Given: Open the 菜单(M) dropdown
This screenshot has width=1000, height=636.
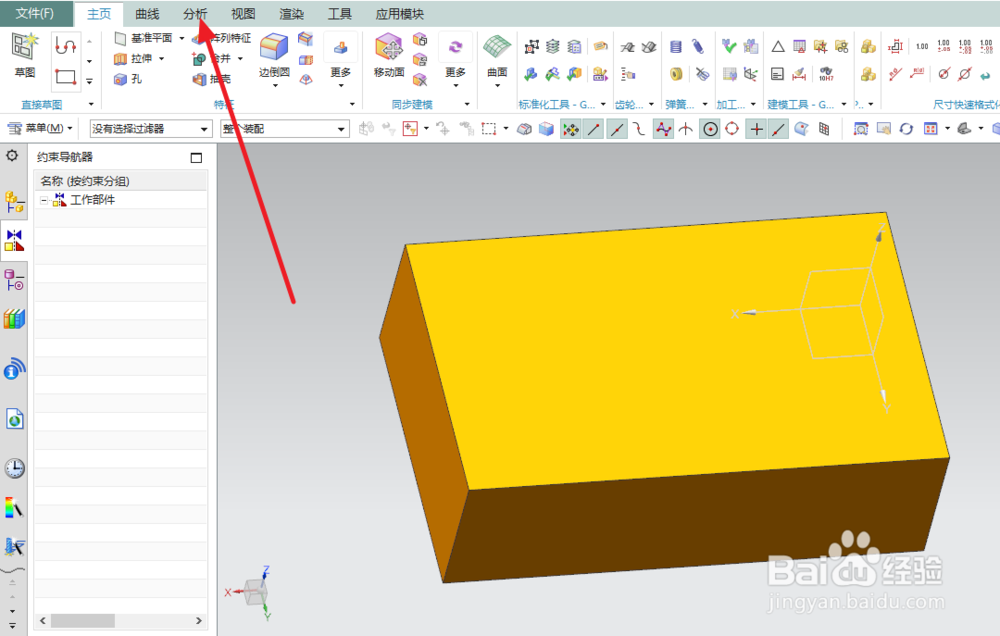Looking at the screenshot, I should pos(41,129).
